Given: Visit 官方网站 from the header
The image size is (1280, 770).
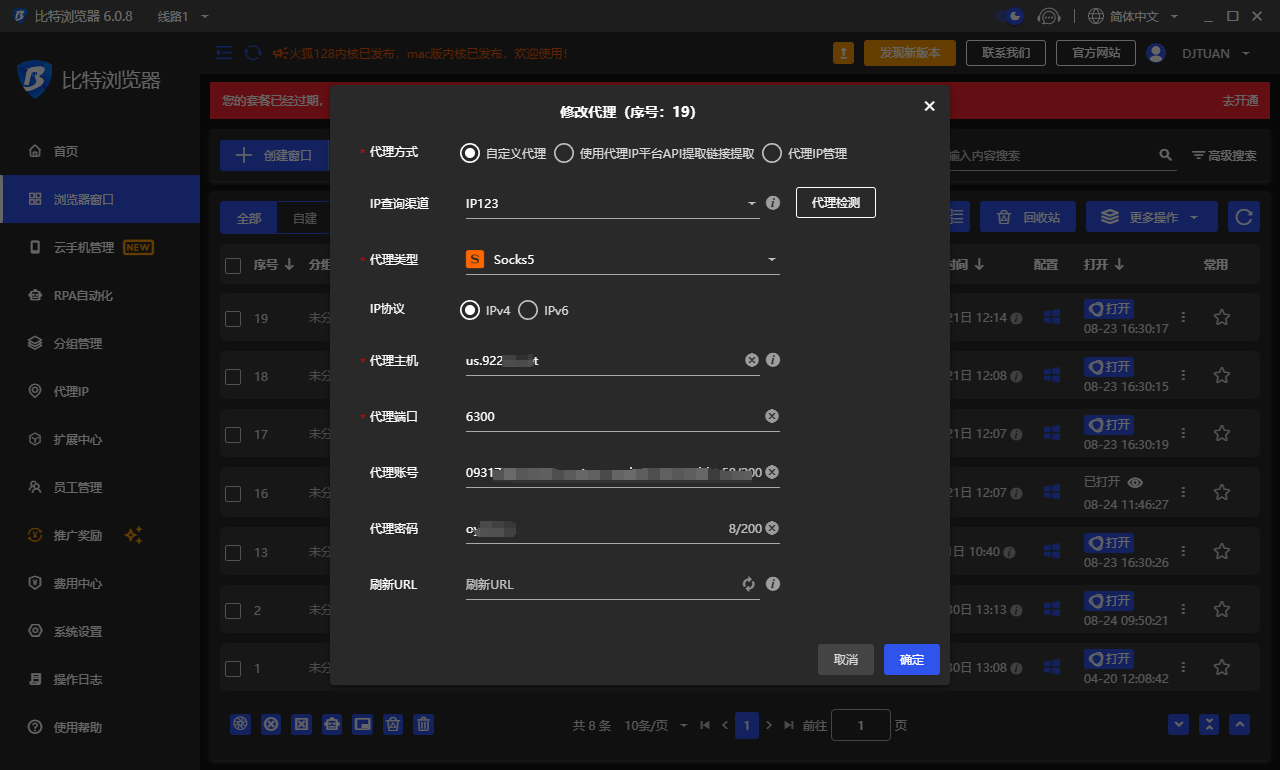Looking at the screenshot, I should (1096, 53).
